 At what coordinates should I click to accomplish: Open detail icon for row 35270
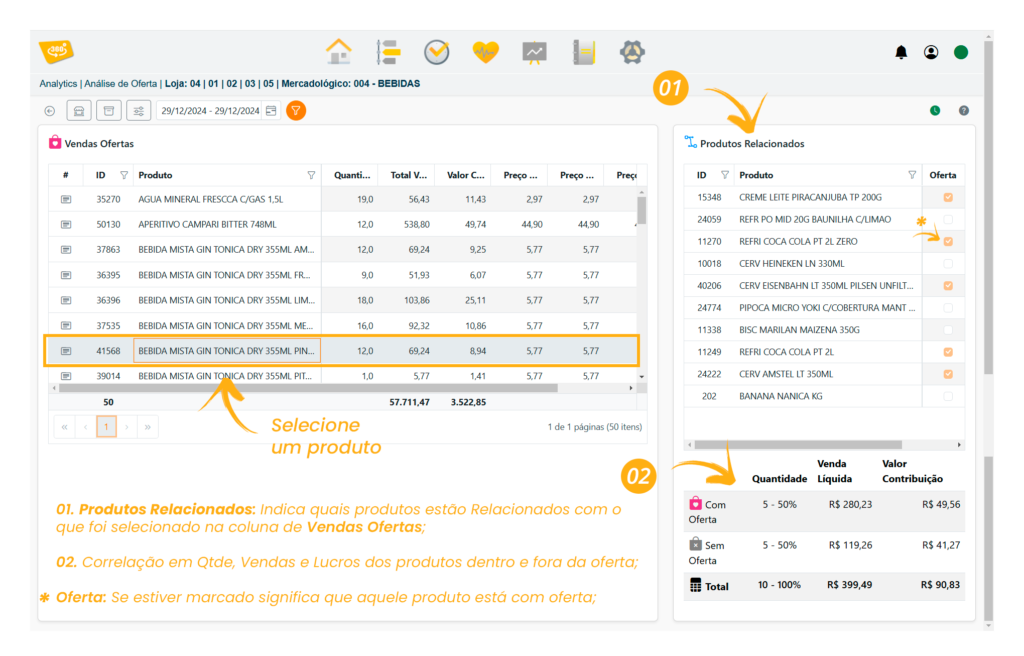66,199
